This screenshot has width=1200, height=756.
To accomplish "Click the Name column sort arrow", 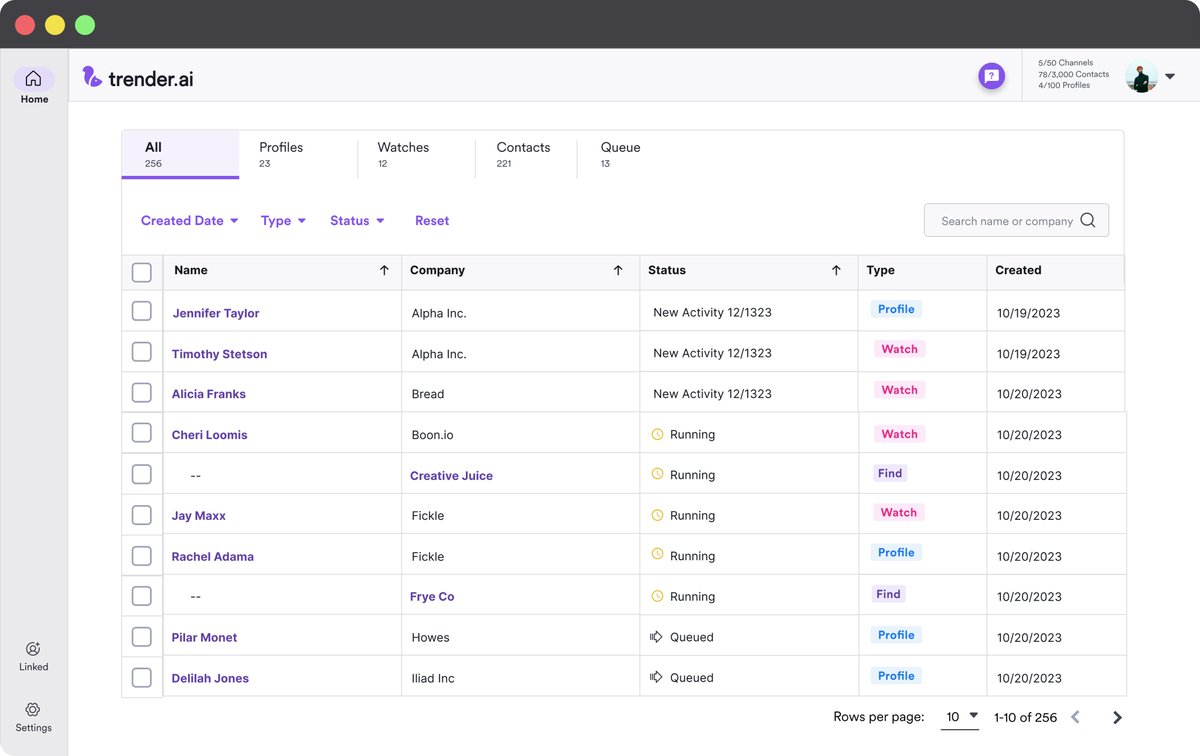I will (x=384, y=270).
